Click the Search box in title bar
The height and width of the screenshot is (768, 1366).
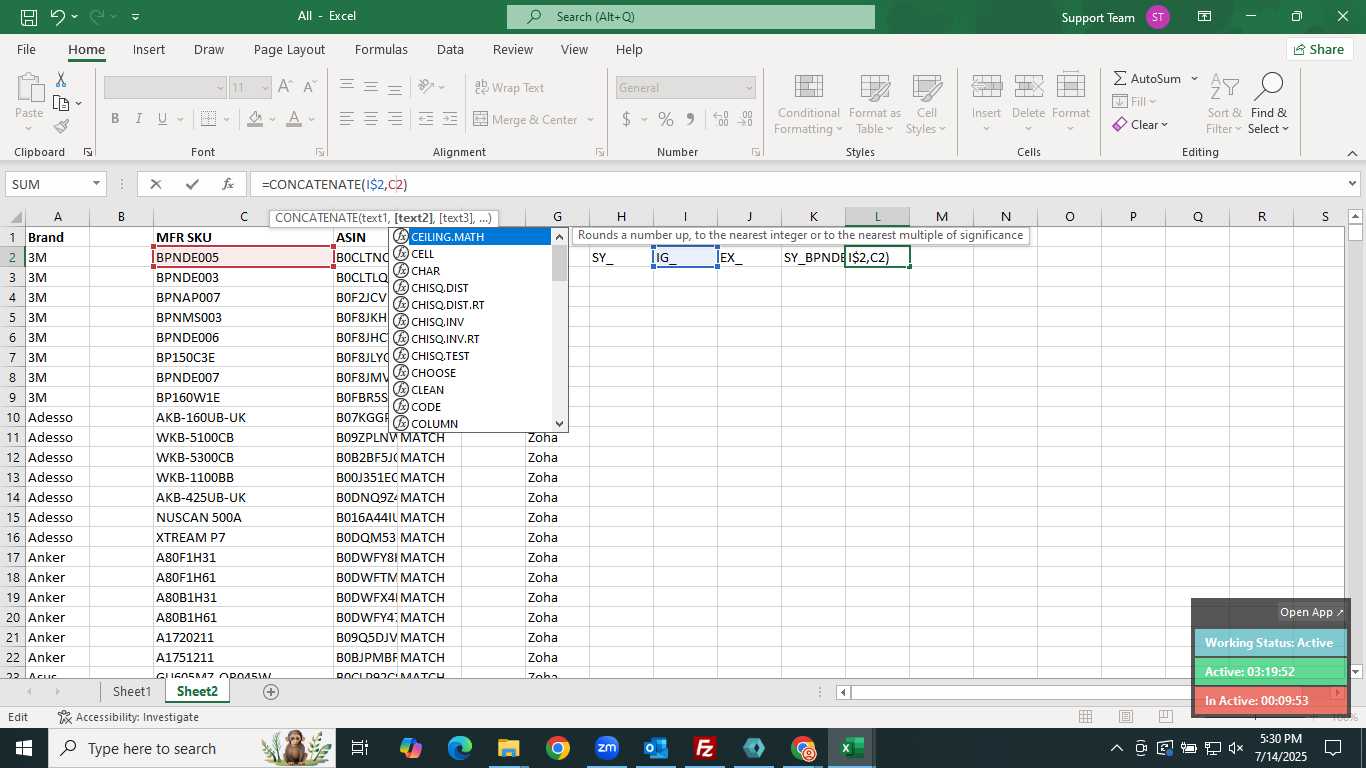(691, 17)
